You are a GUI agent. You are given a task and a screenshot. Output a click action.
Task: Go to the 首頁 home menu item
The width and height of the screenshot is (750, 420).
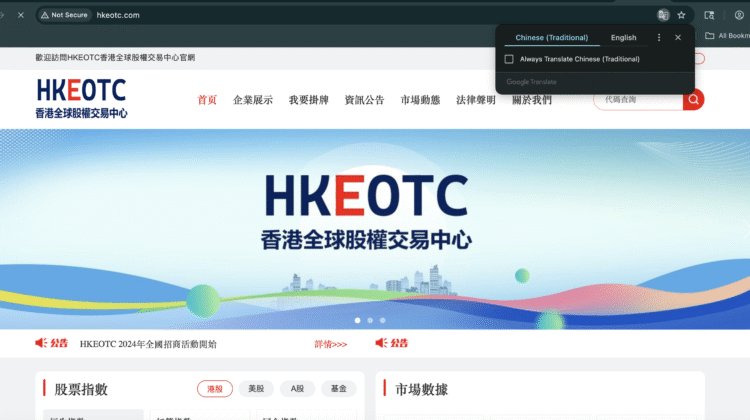click(x=207, y=100)
